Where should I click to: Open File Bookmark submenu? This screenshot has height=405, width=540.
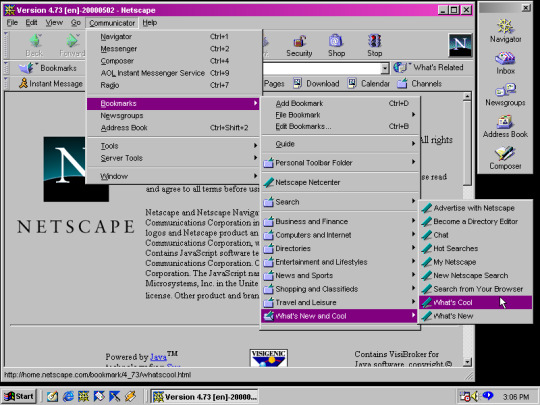pos(340,115)
